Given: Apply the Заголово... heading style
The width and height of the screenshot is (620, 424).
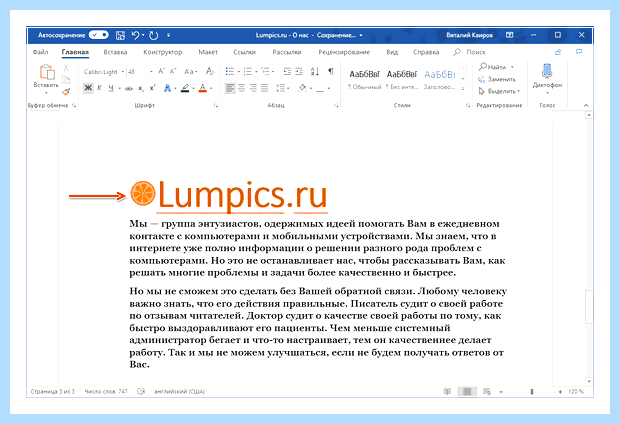Looking at the screenshot, I should coord(440,79).
